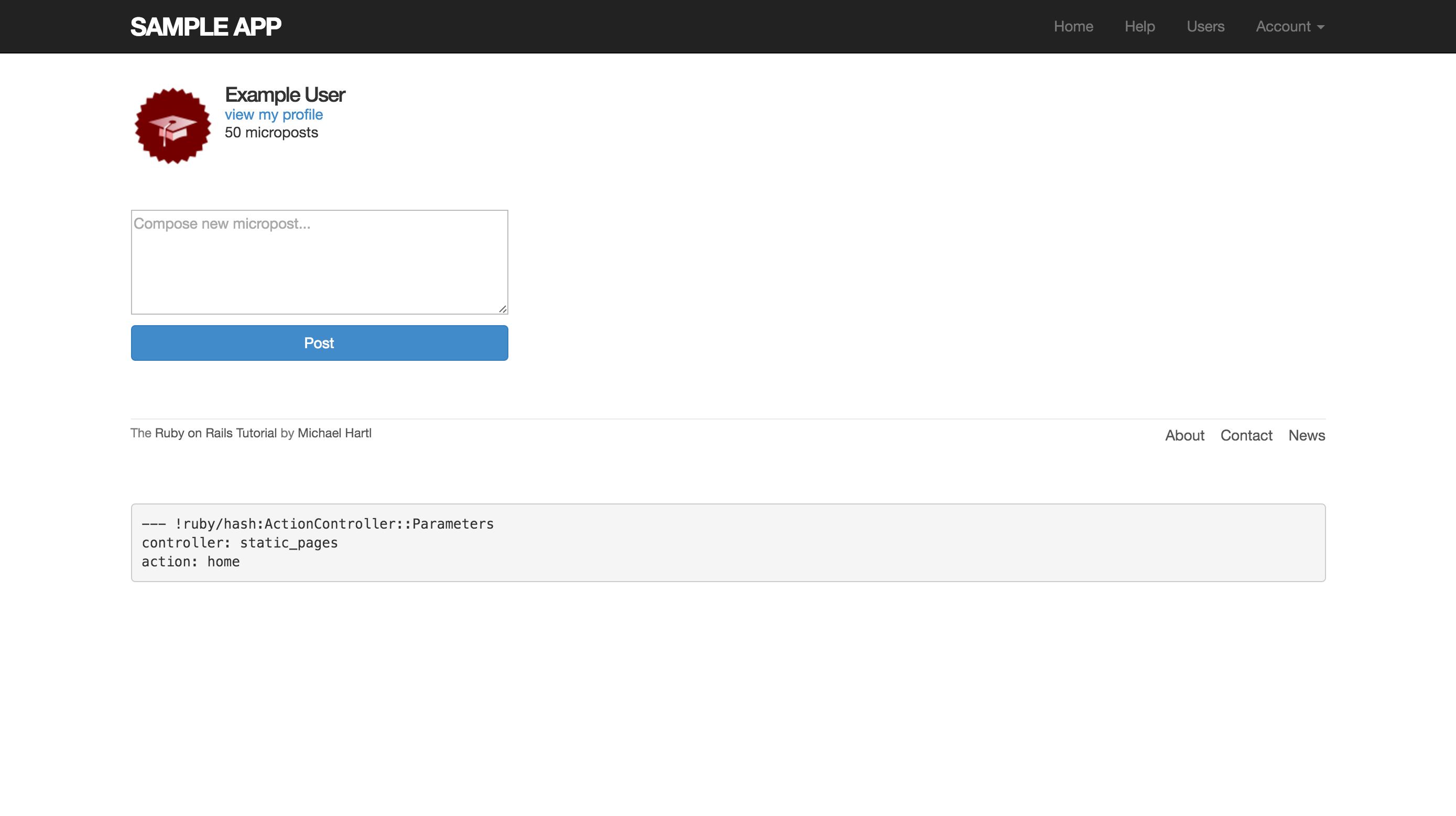Click the action: home debug line
This screenshot has width=1456, height=816.
coord(190,562)
